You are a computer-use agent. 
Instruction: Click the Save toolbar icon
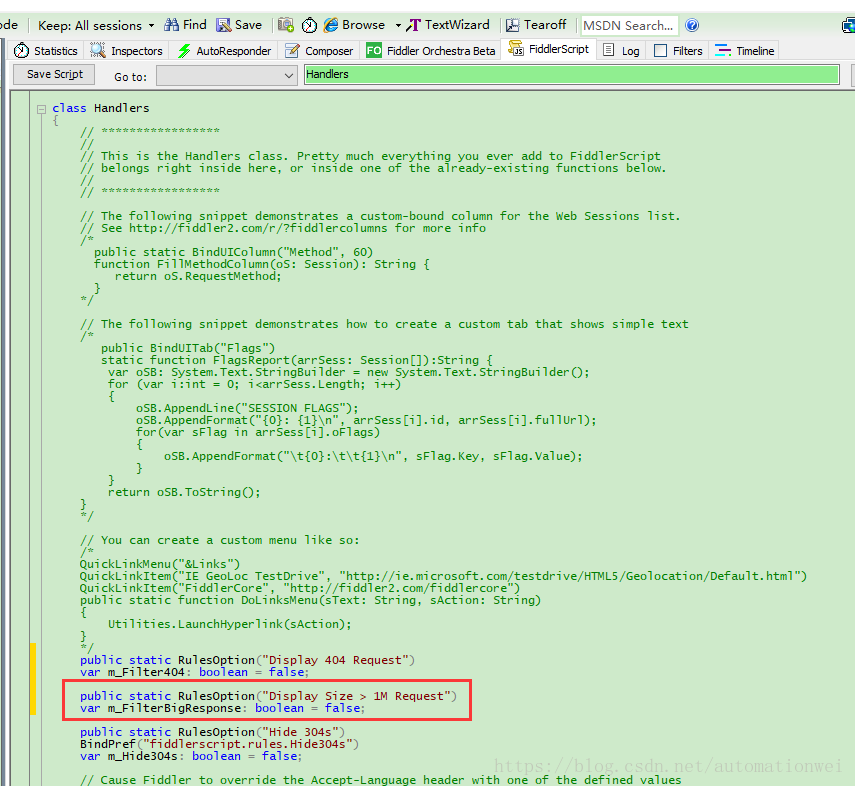[x=223, y=25]
